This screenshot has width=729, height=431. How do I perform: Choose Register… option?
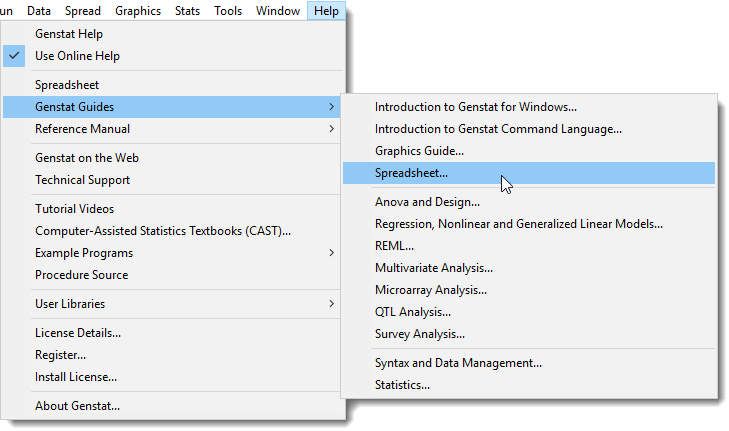(174, 355)
